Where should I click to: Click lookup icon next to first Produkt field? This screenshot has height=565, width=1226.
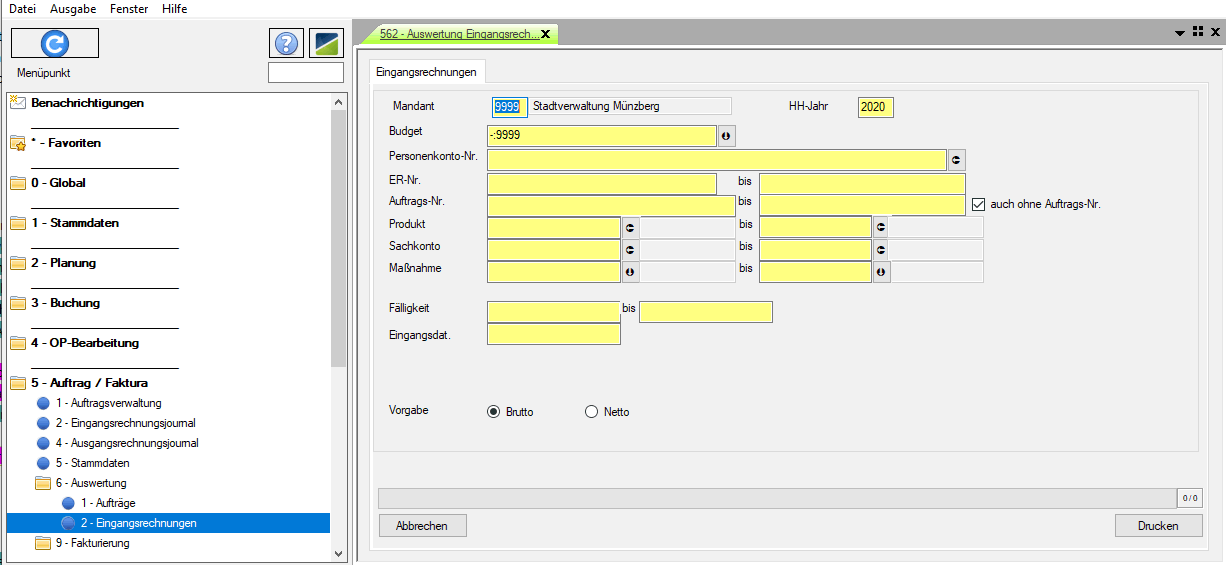[x=630, y=227]
